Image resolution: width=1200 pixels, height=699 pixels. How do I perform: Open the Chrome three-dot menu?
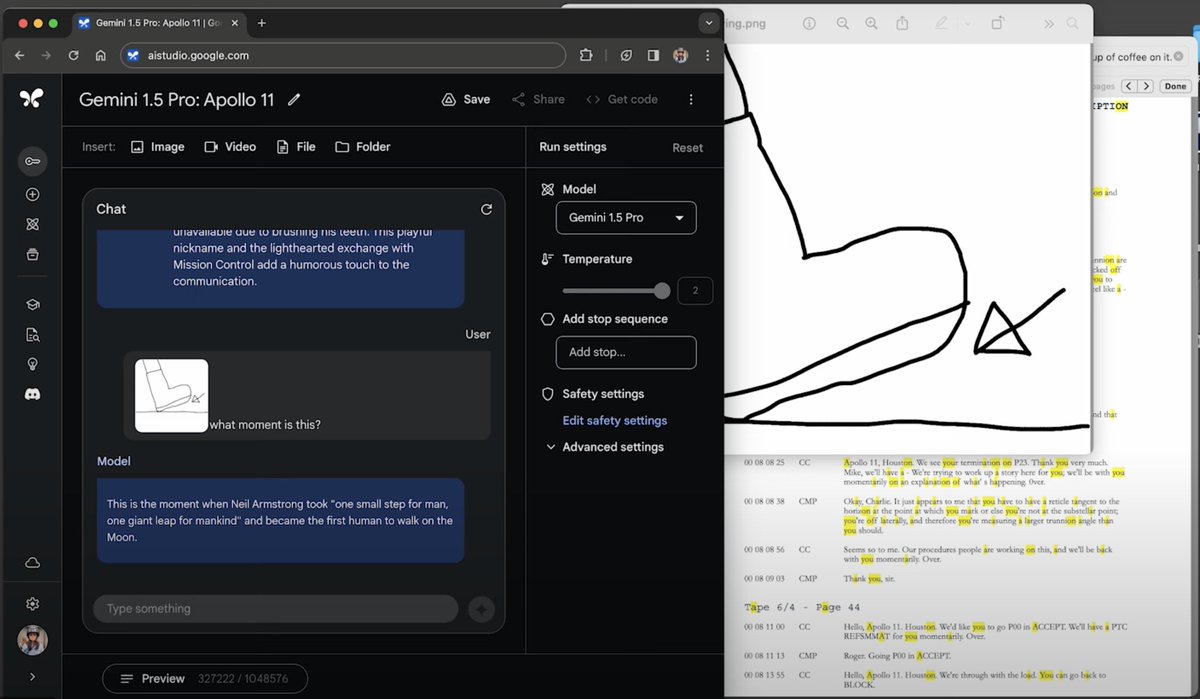point(707,56)
